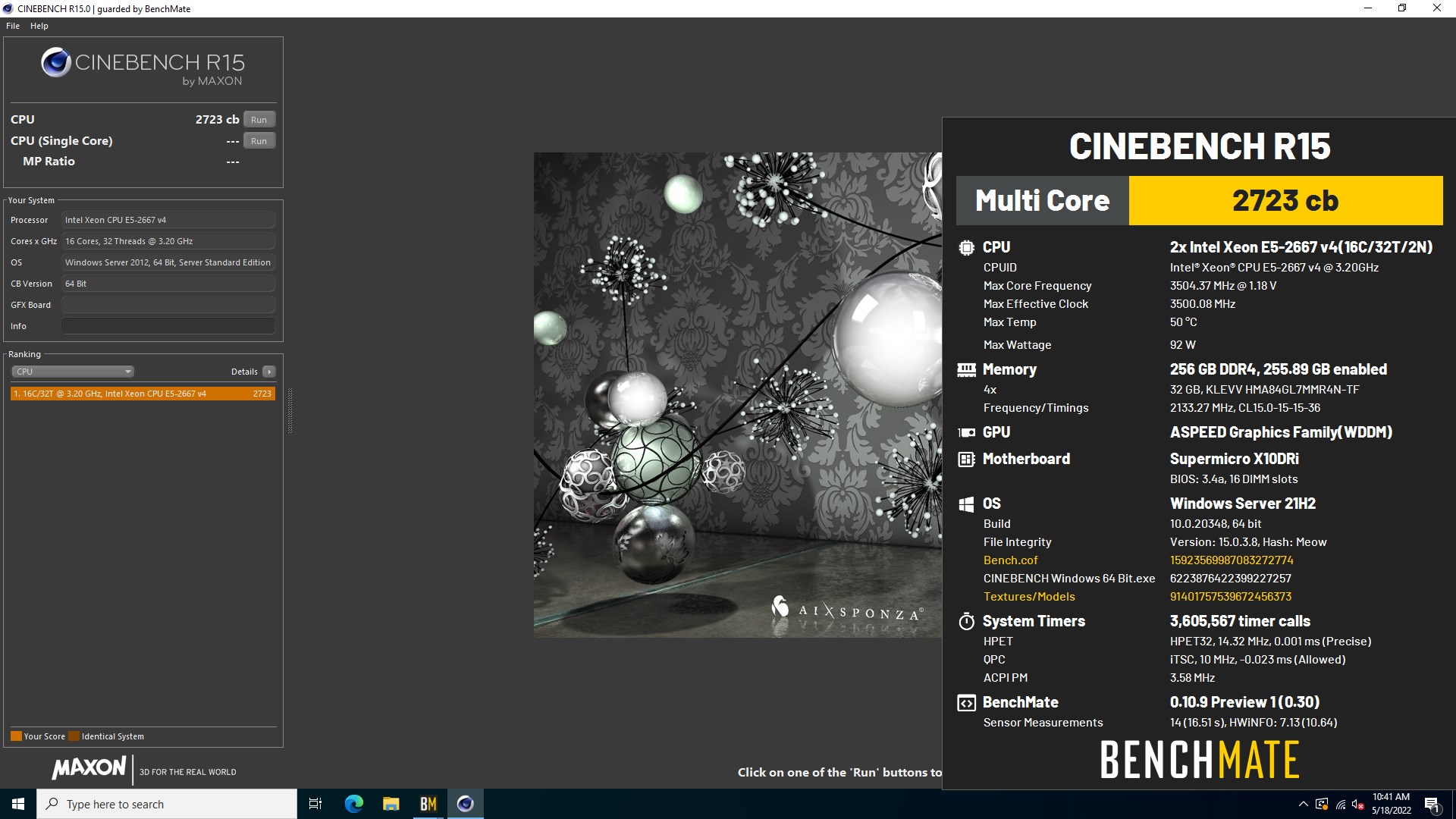The height and width of the screenshot is (819, 1456).
Task: Open the File menu
Action: pos(13,26)
